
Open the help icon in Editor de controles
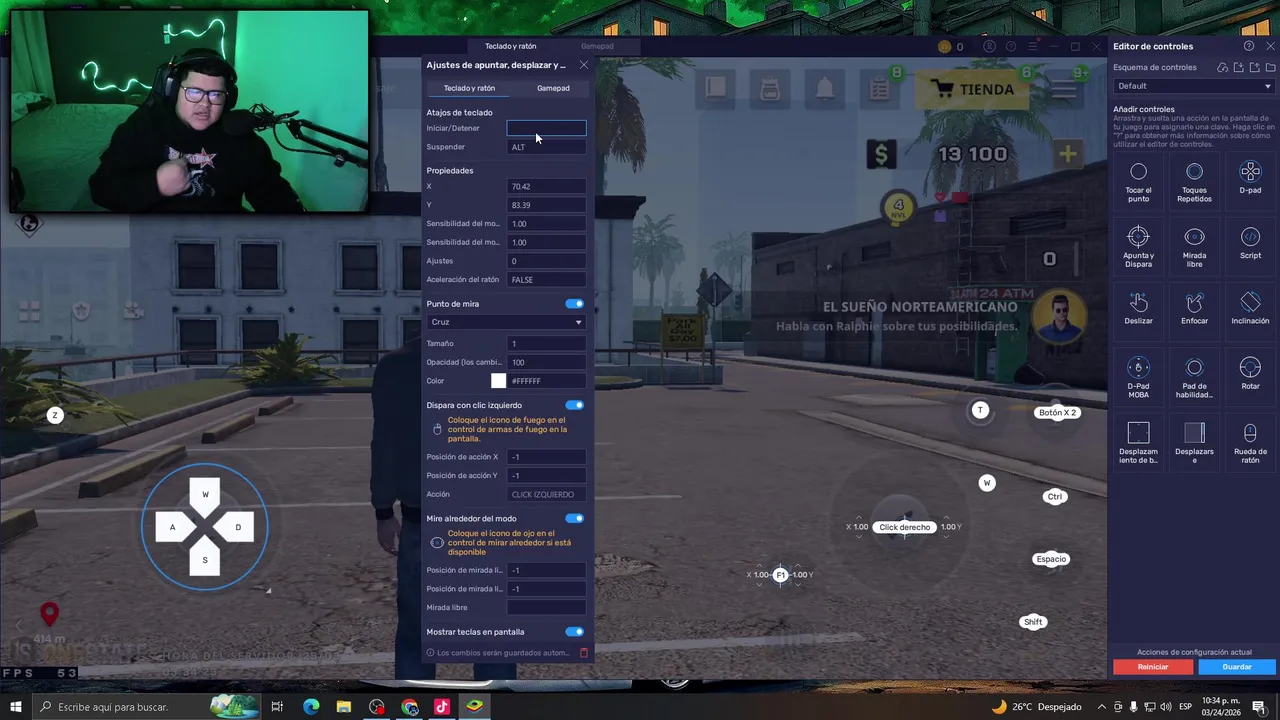point(1248,46)
